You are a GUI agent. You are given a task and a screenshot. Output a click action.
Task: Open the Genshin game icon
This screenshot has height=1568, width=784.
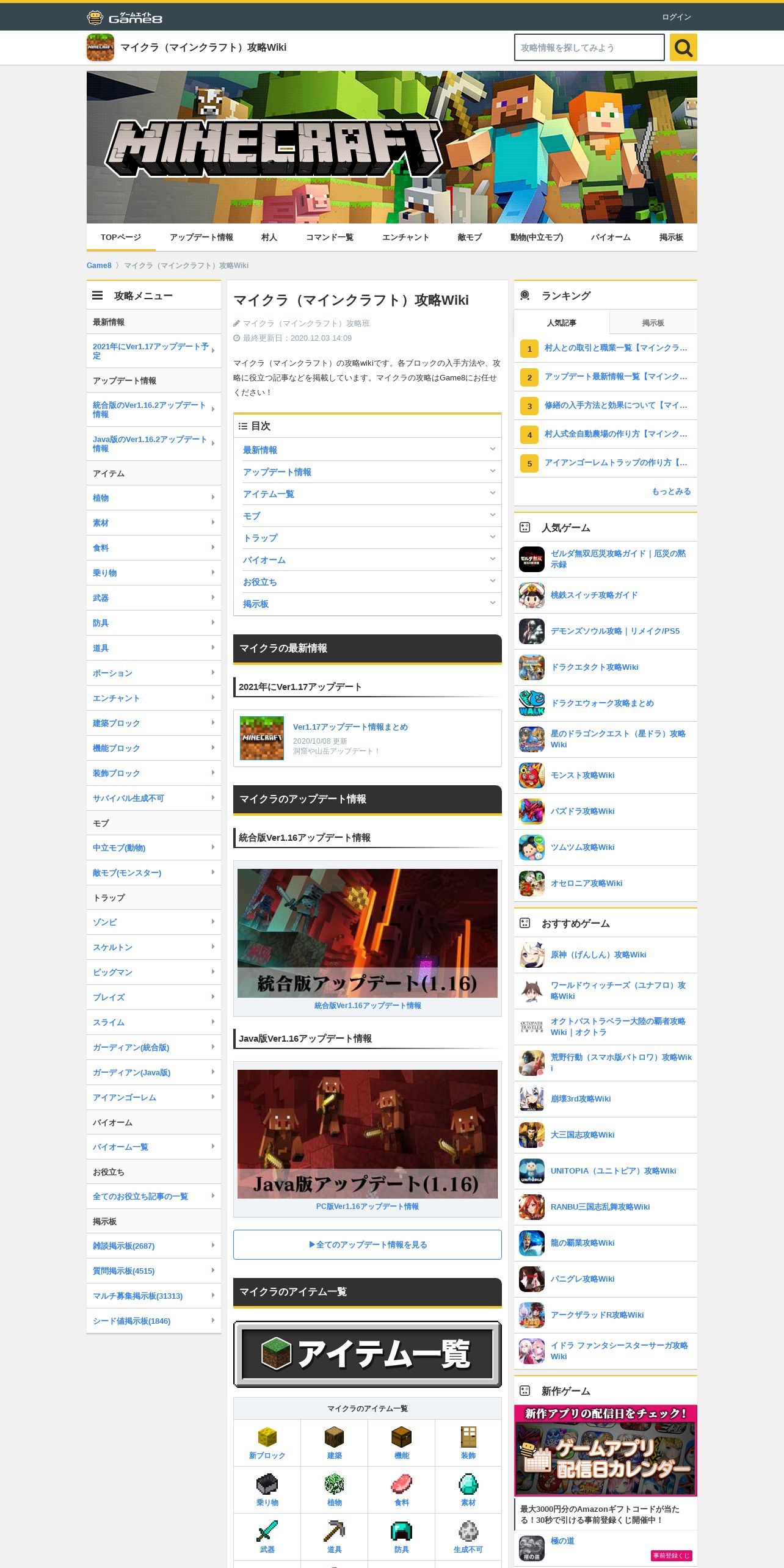pos(532,955)
